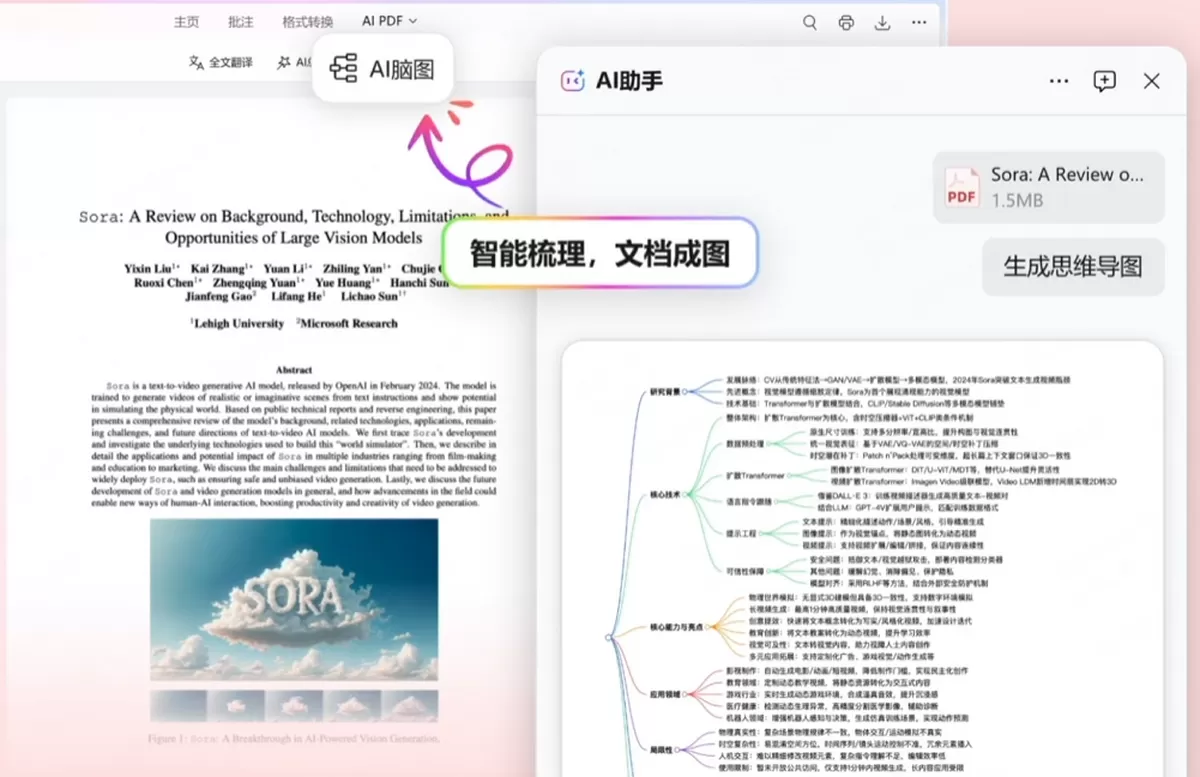Select the 物理世界模拟 leaf text
The image size is (1200, 777).
861,598
